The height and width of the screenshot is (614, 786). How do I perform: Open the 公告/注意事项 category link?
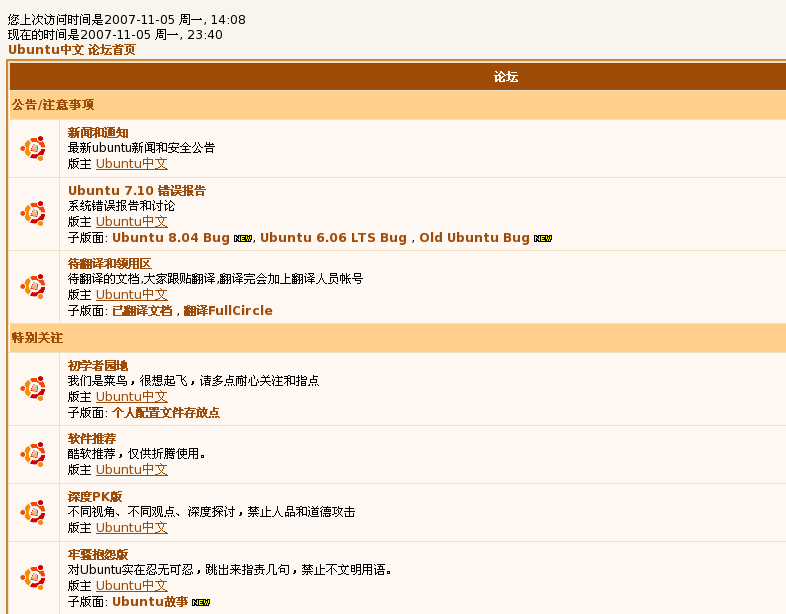point(53,105)
